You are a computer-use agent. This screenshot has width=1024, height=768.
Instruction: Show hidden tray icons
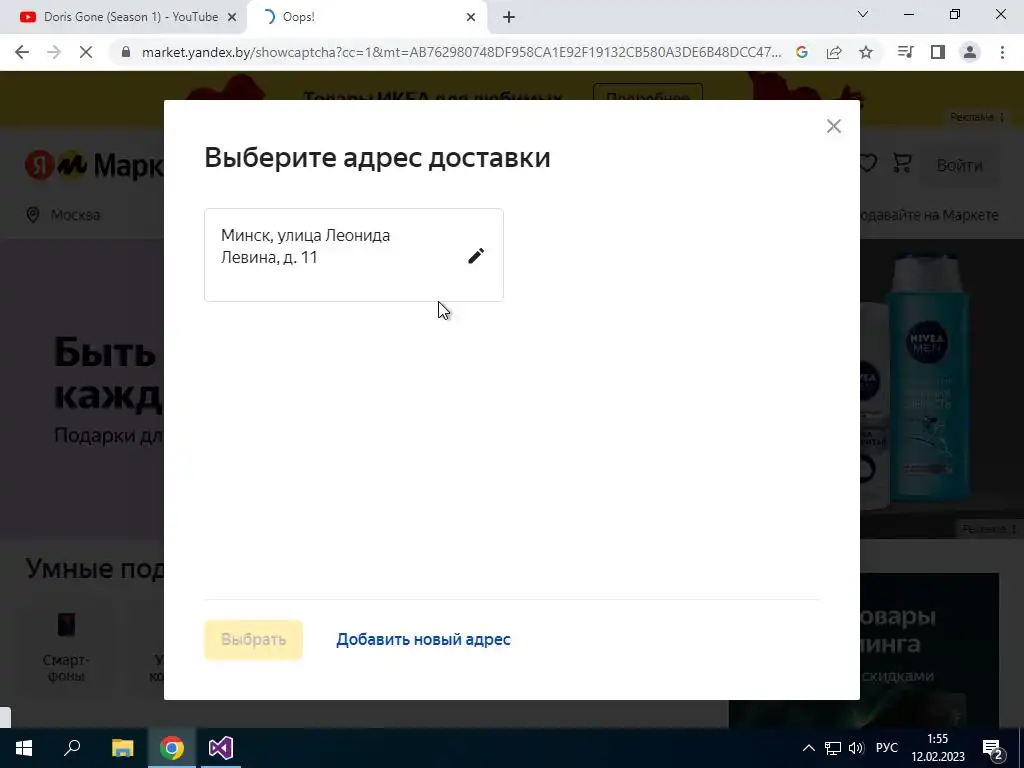(x=808, y=748)
